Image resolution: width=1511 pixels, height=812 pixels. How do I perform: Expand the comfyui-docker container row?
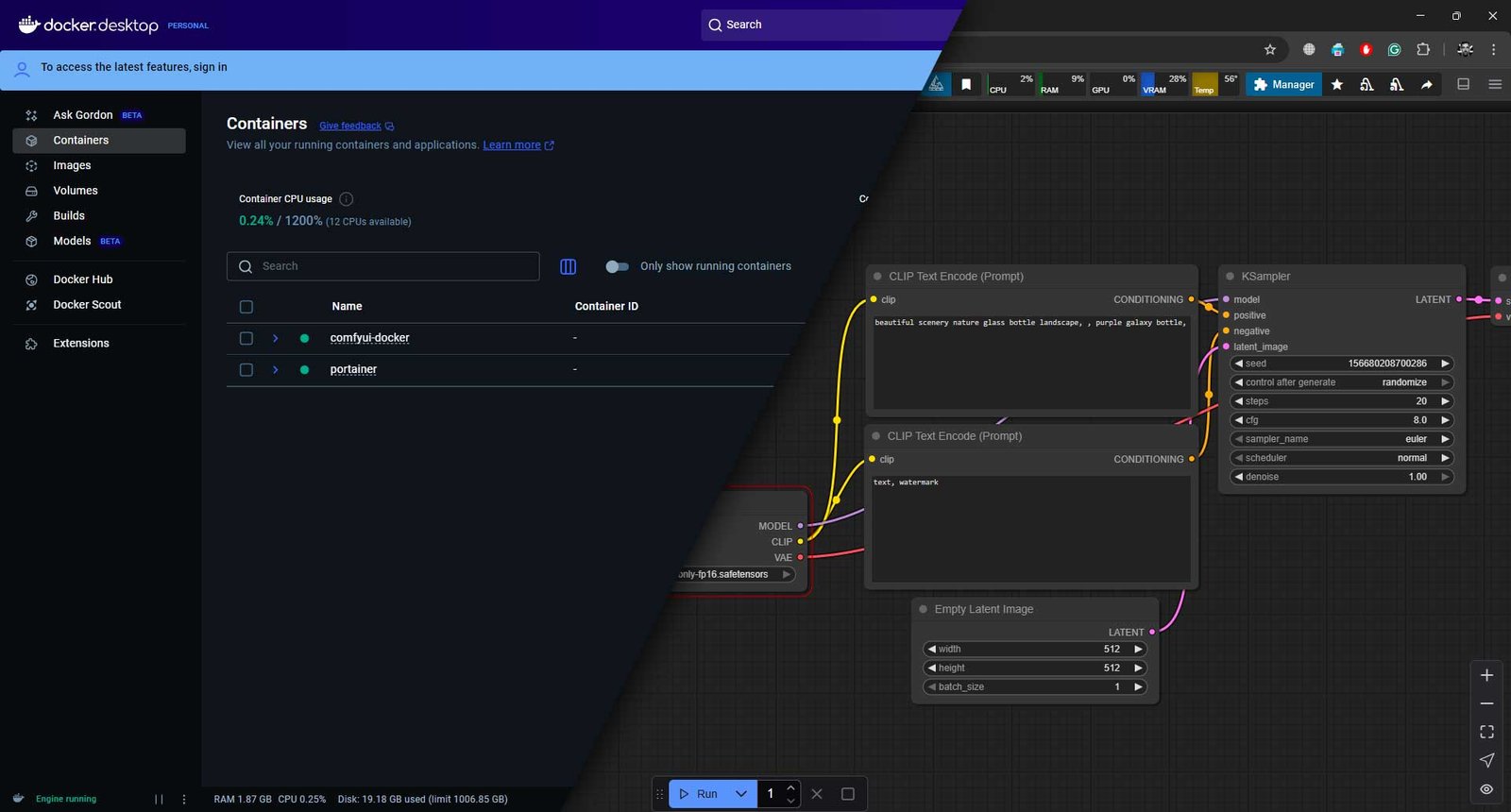276,338
